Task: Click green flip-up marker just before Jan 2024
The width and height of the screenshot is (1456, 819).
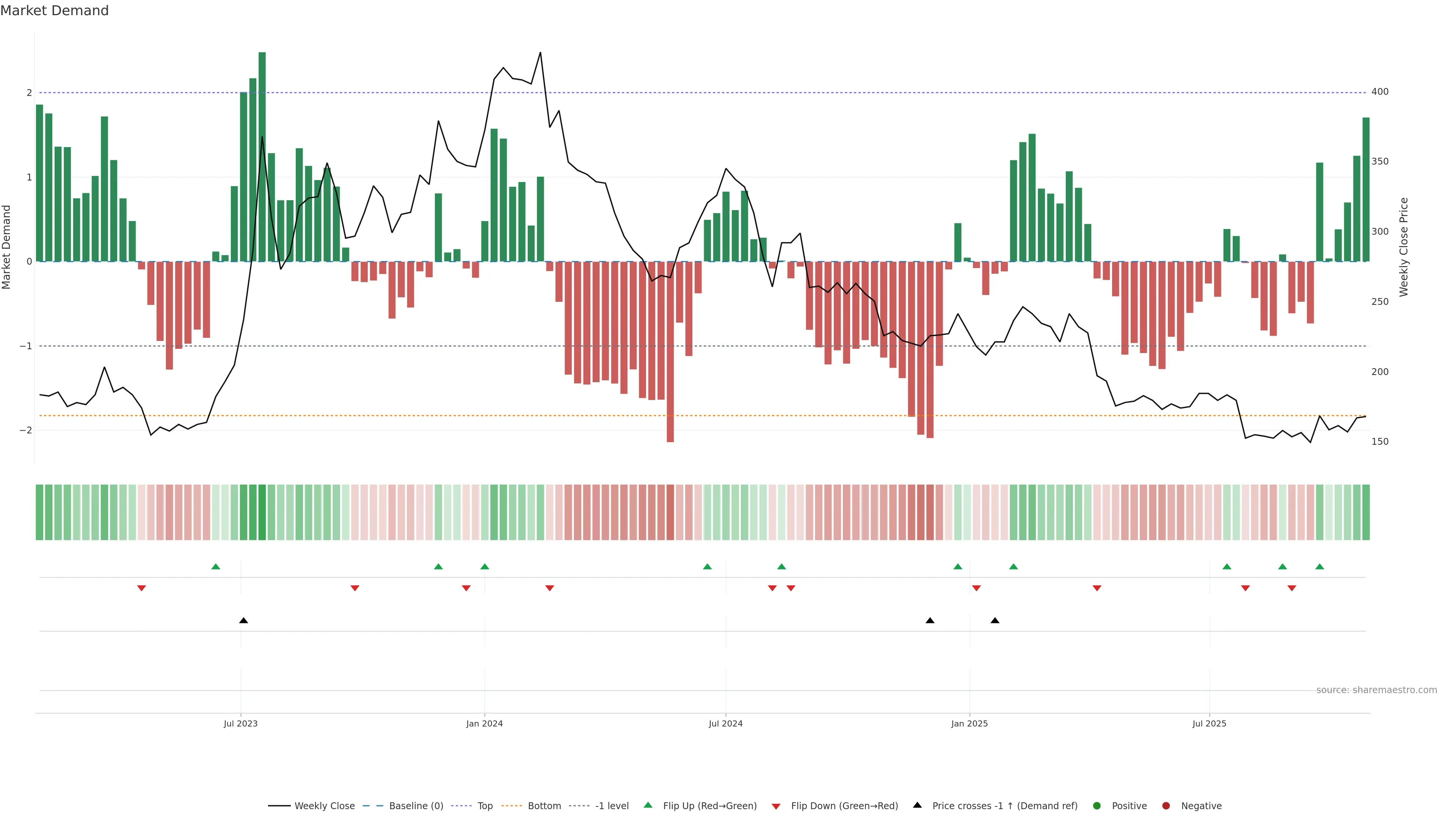Action: [x=485, y=566]
